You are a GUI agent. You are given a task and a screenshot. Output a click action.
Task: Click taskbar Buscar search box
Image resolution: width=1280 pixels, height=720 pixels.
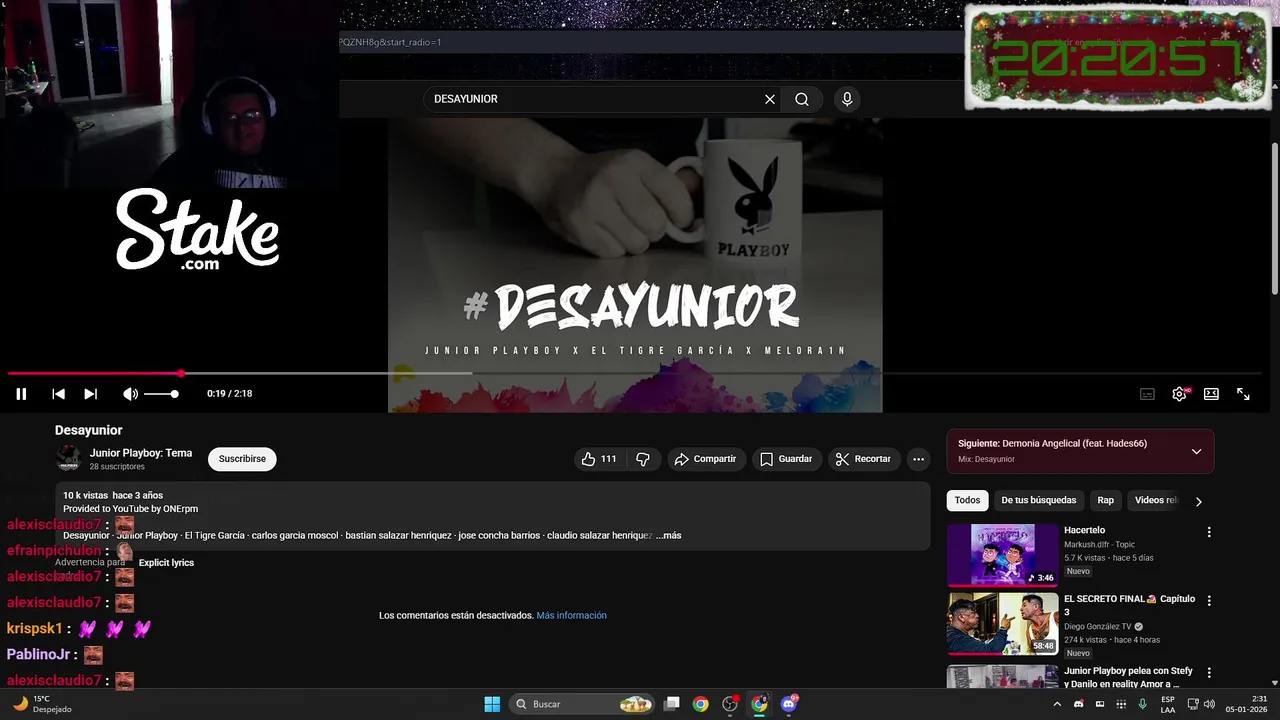tap(582, 704)
